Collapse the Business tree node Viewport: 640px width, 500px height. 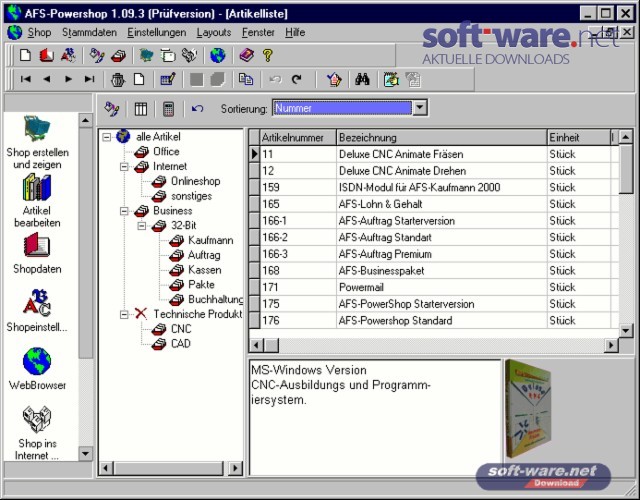(124, 211)
